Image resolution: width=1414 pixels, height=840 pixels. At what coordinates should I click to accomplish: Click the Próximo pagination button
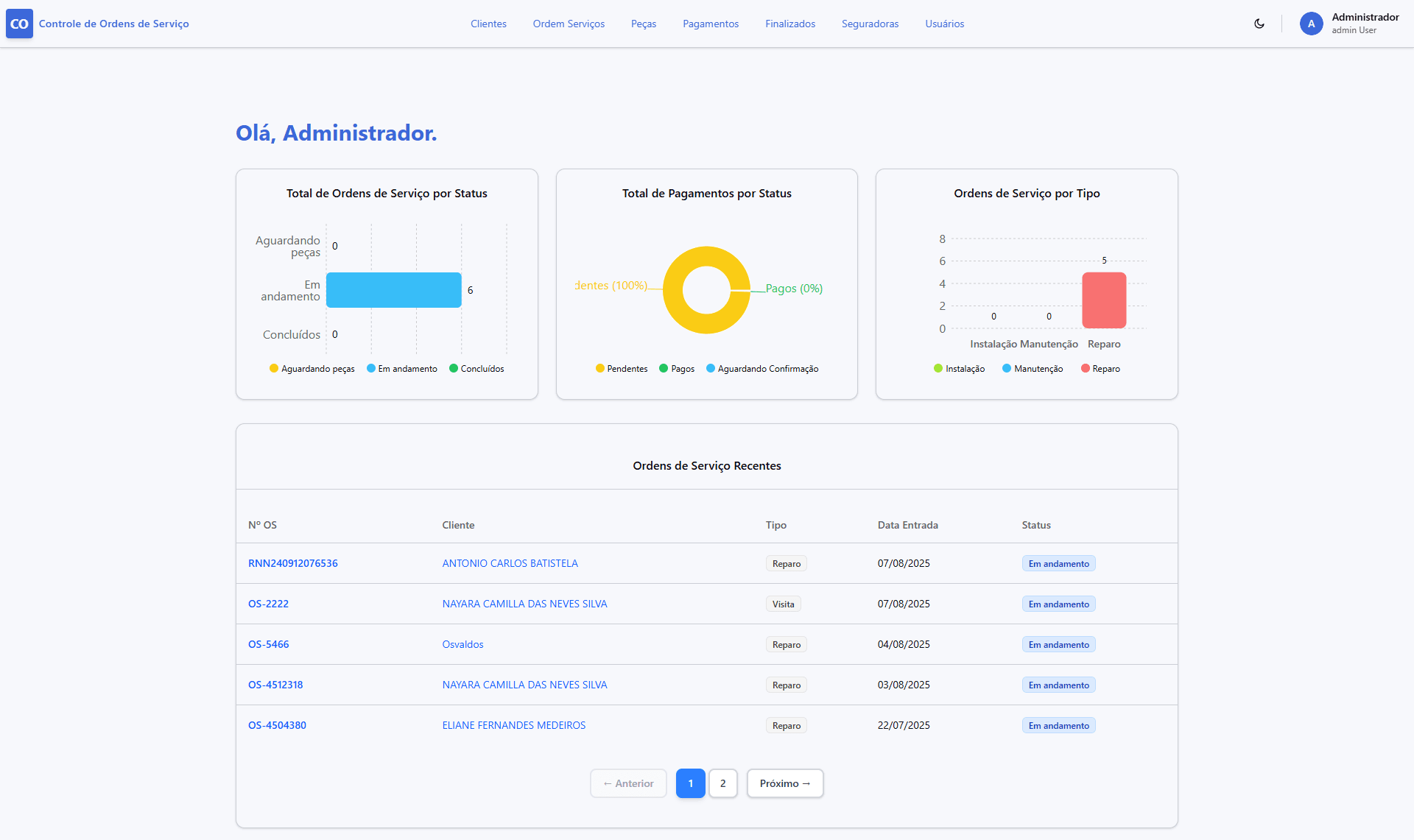point(784,783)
